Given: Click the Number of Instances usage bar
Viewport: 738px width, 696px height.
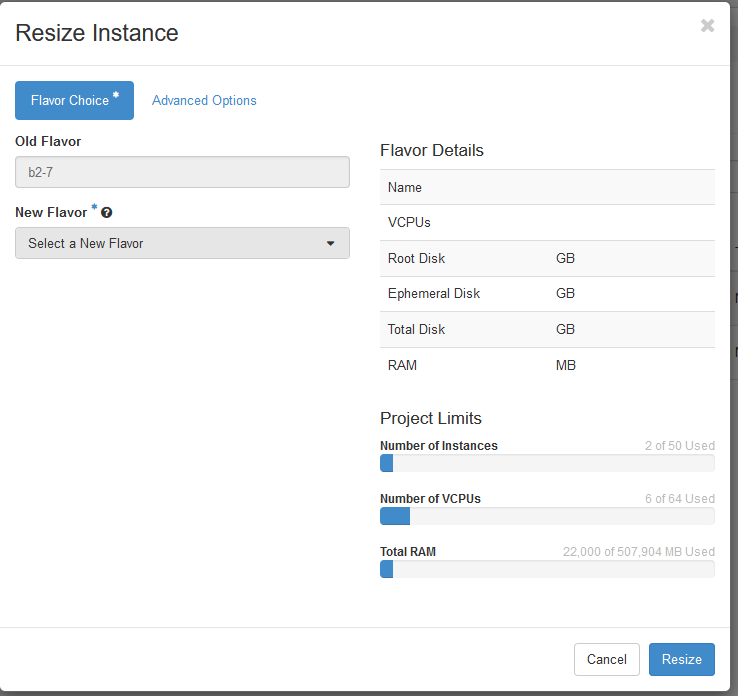Looking at the screenshot, I should (x=547, y=463).
